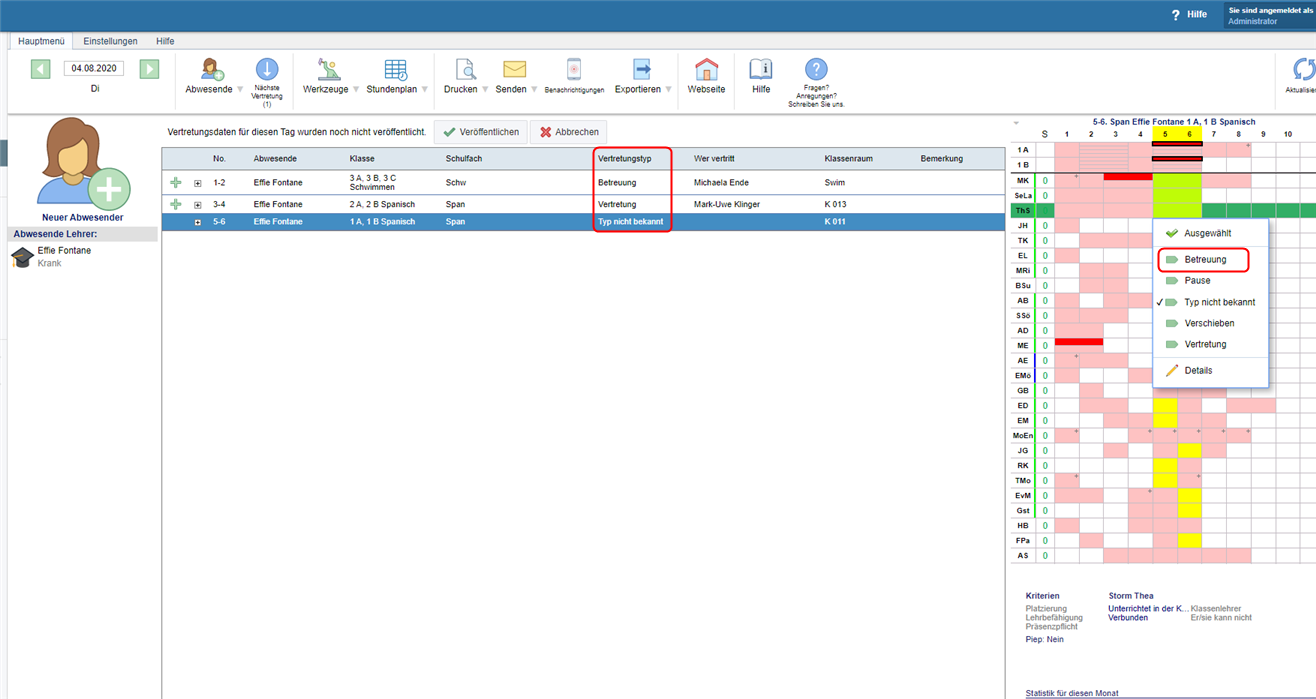Select period 5 column header in grid
1316x699 pixels.
pyautogui.click(x=1165, y=134)
